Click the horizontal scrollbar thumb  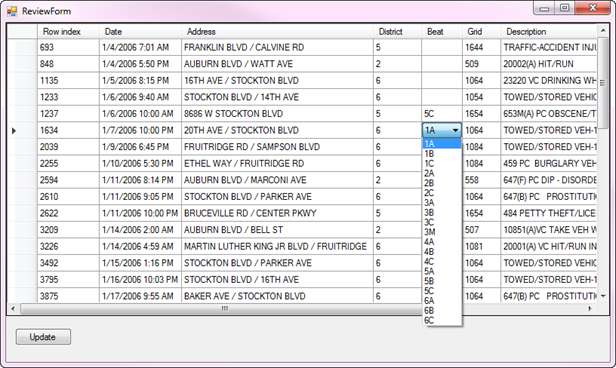(x=225, y=309)
